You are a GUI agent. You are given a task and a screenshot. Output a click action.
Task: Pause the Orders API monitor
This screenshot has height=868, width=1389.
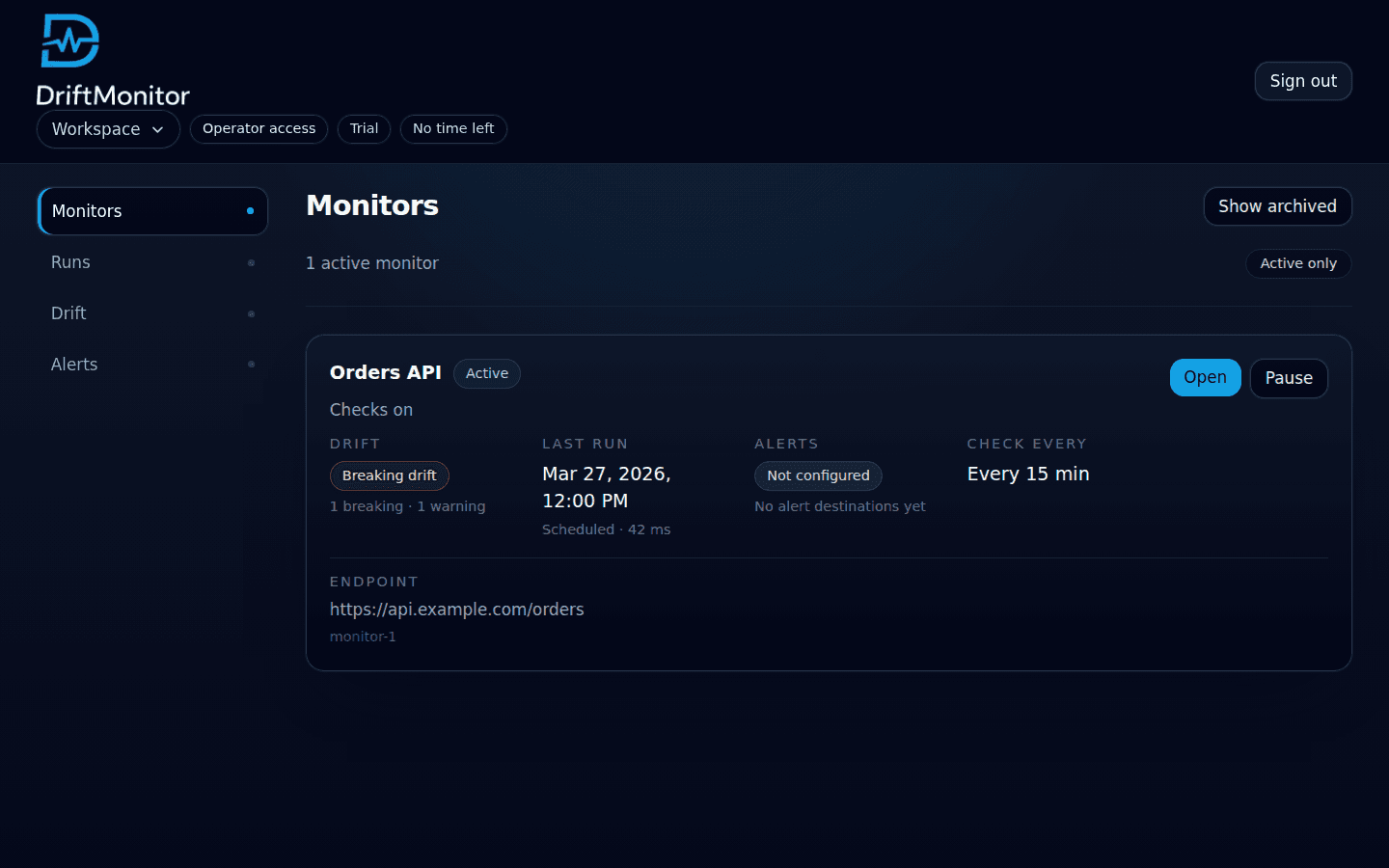click(x=1289, y=378)
